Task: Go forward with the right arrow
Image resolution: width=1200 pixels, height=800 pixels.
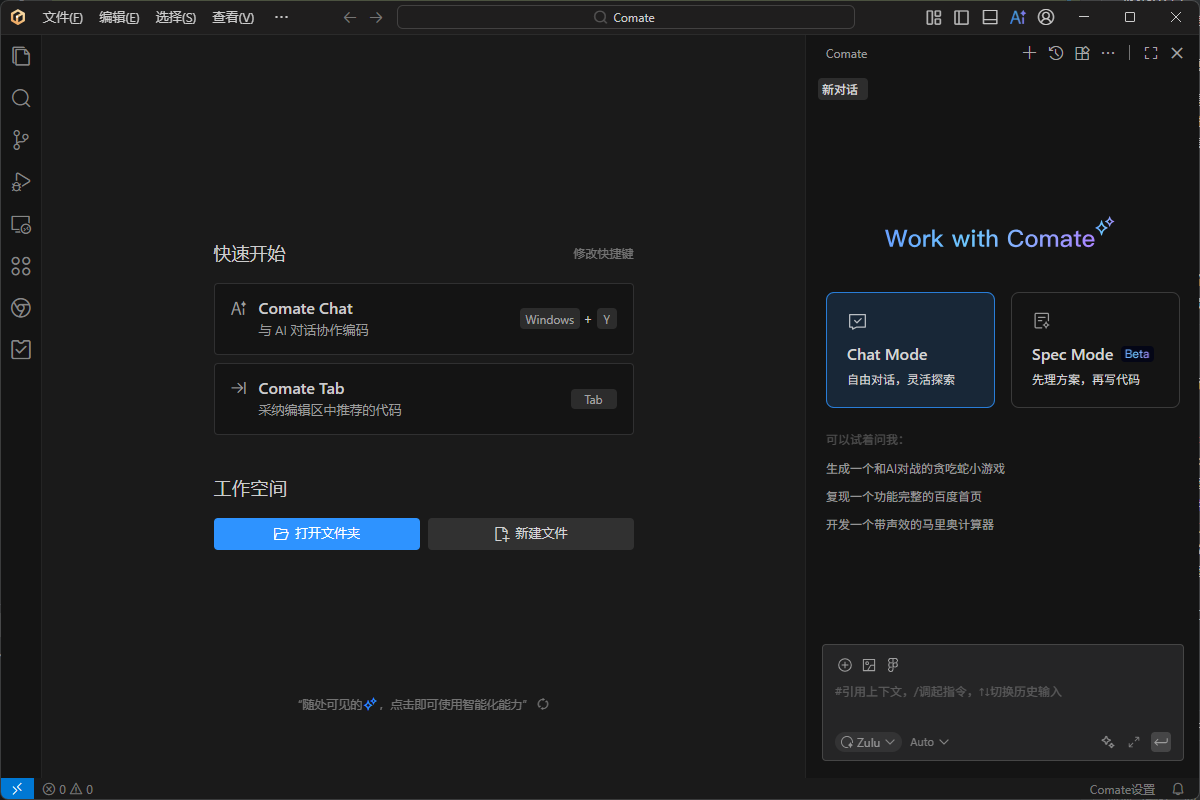Action: click(x=376, y=17)
